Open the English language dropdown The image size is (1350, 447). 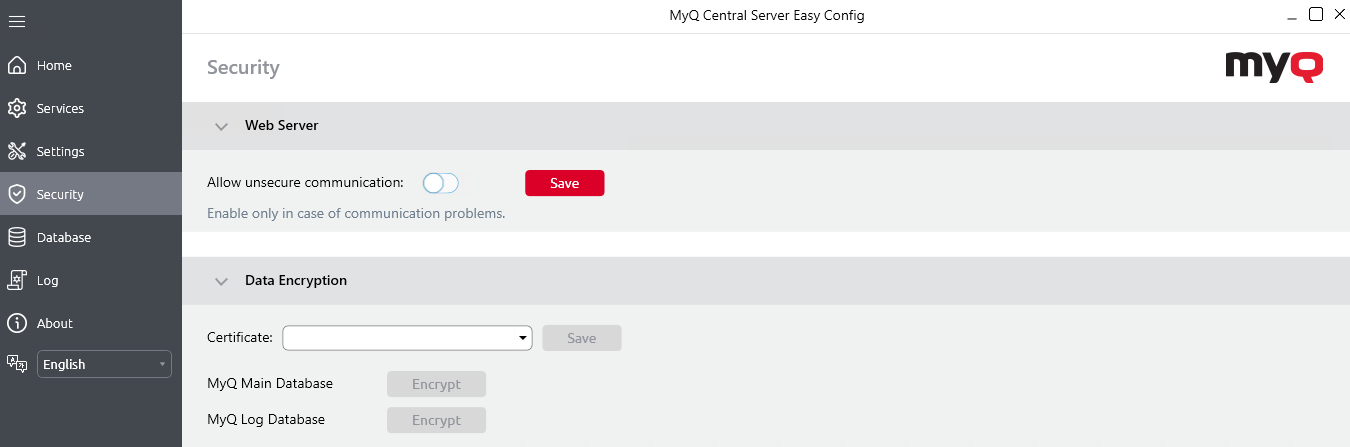point(104,364)
